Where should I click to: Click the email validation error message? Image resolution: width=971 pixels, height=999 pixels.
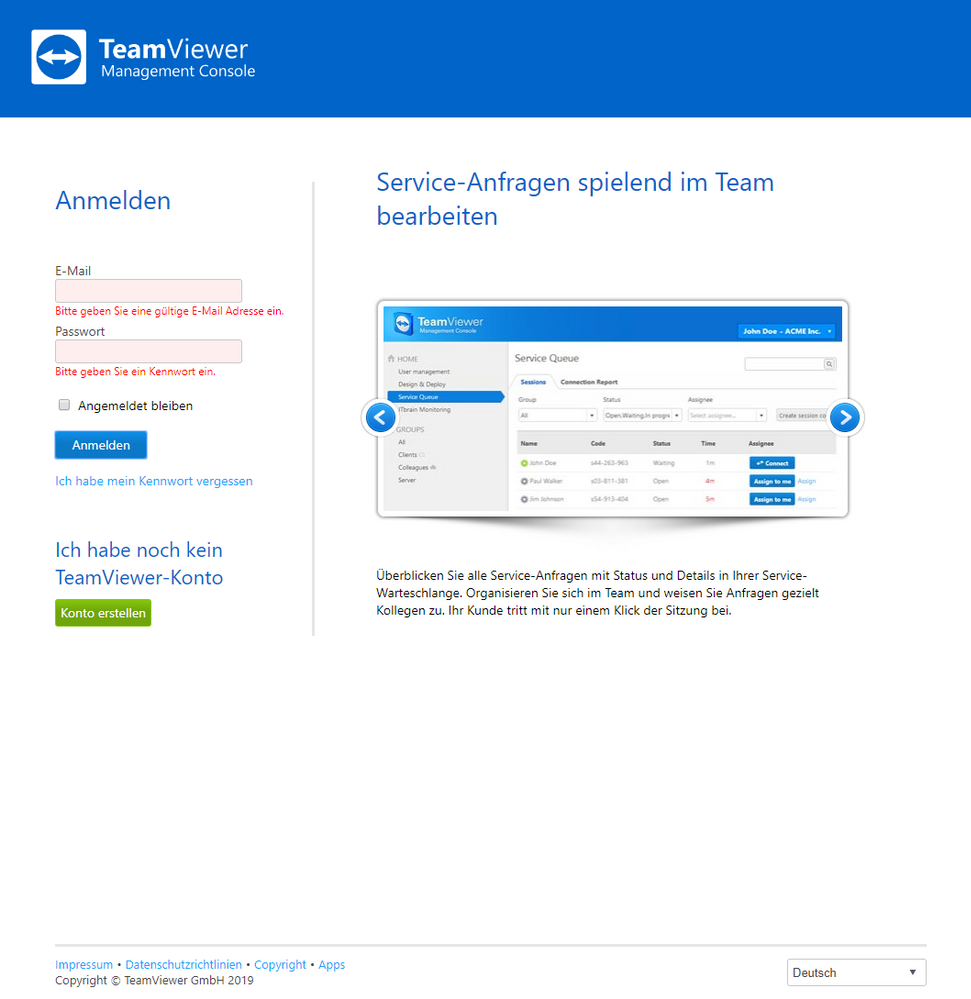point(169,311)
